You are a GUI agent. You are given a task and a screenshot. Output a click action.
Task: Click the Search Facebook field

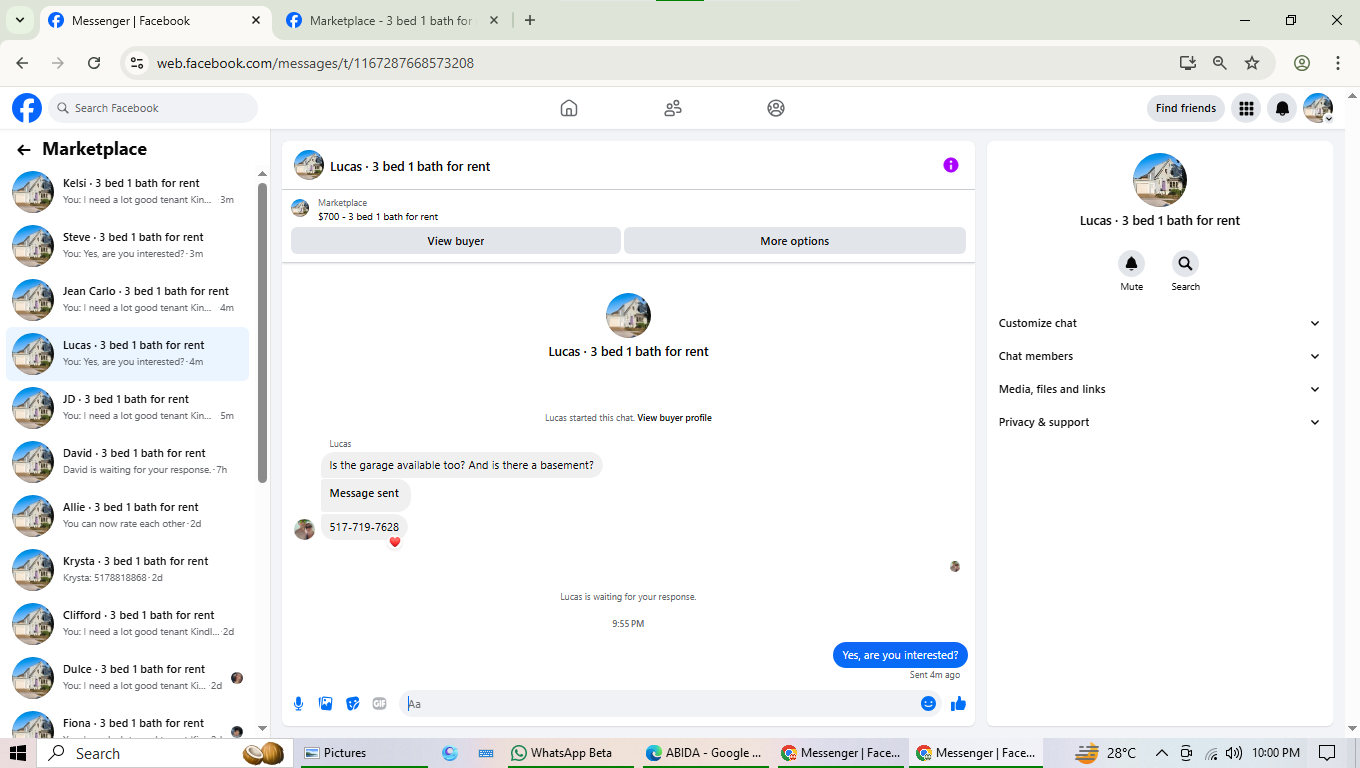[153, 108]
